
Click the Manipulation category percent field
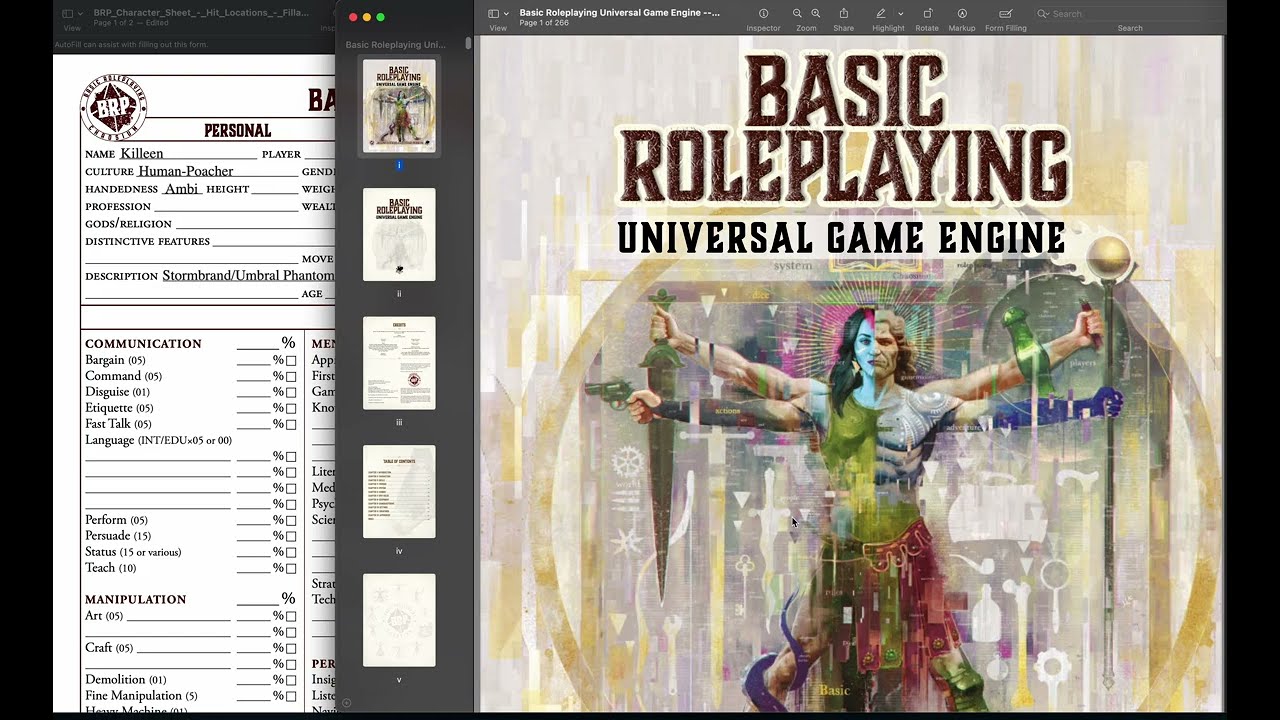point(258,599)
